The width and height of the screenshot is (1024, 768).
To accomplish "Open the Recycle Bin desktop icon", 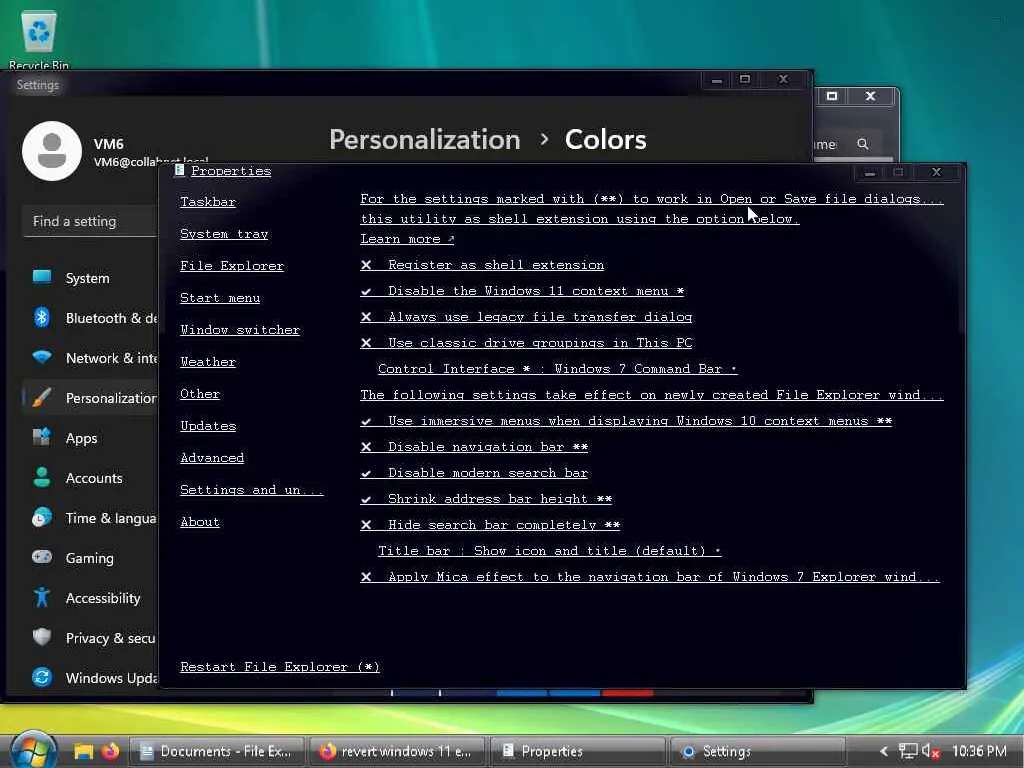I will tap(39, 39).
